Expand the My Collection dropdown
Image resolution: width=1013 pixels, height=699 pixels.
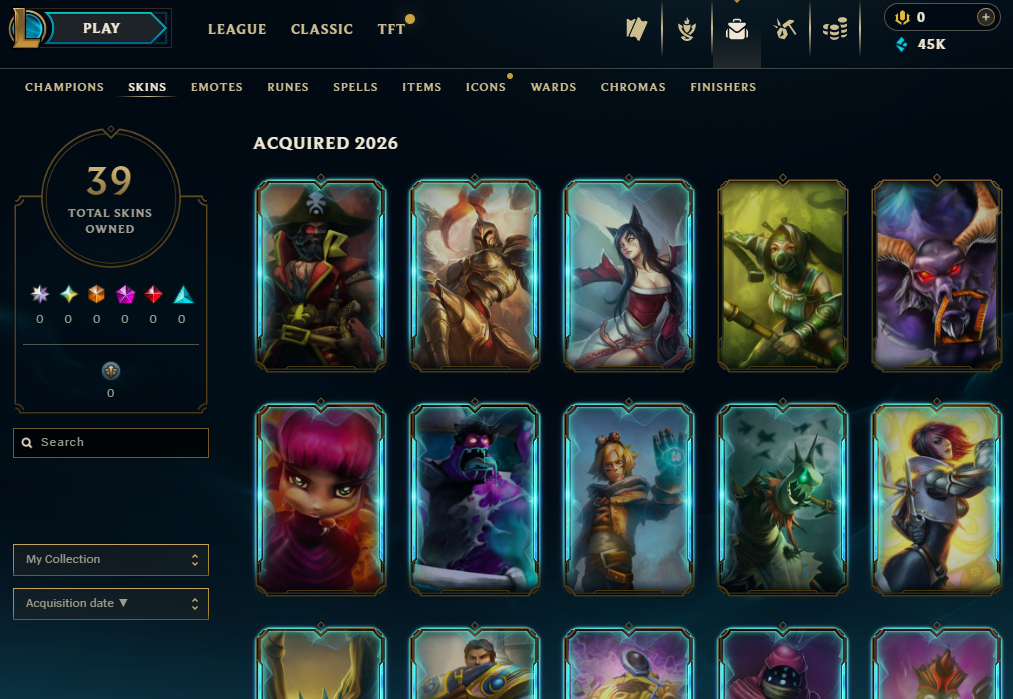pos(110,559)
